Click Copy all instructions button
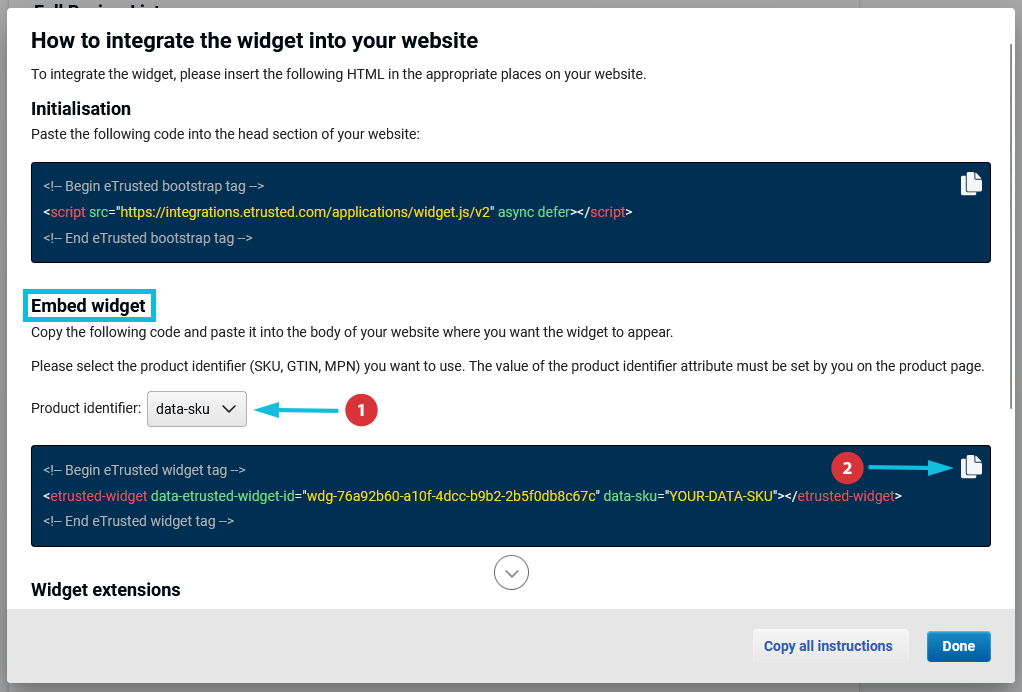The height and width of the screenshot is (692, 1022). click(828, 646)
